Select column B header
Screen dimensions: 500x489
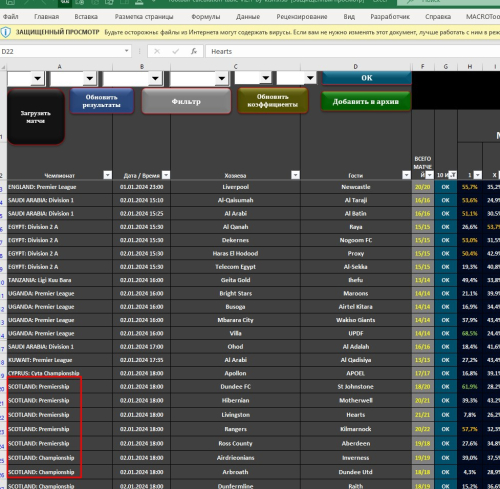[x=142, y=67]
